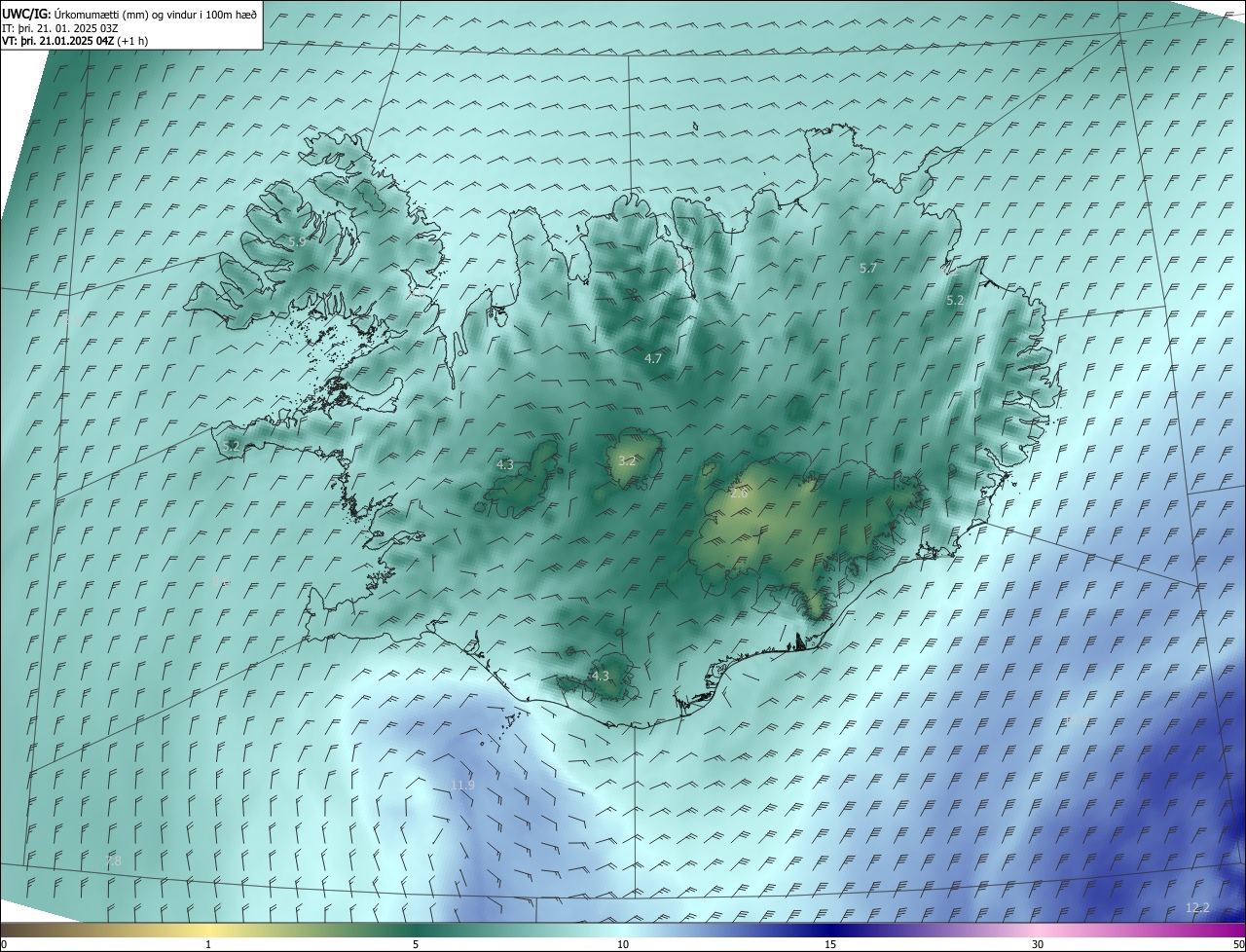
Task: Click the precipitation color scale bar
Action: 623,930
